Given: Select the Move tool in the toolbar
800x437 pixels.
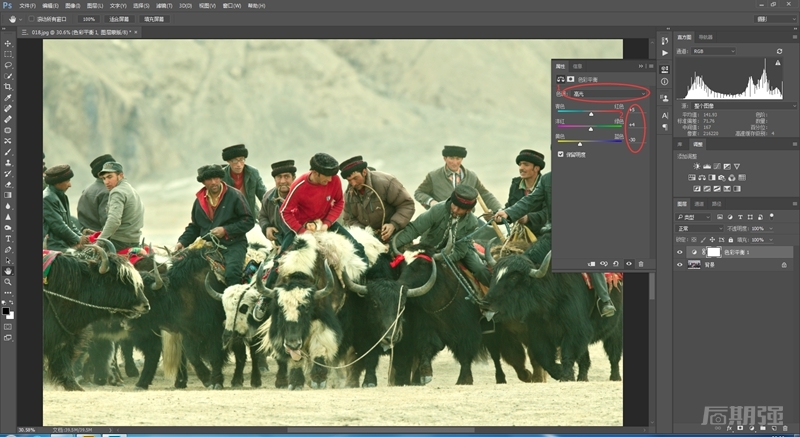Looking at the screenshot, I should [x=8, y=44].
